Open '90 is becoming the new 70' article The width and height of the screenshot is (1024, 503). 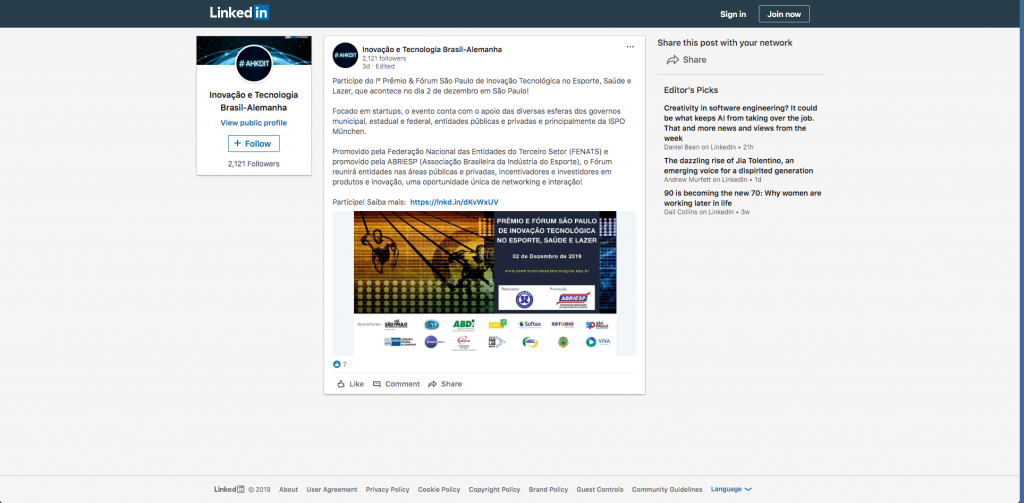743,199
